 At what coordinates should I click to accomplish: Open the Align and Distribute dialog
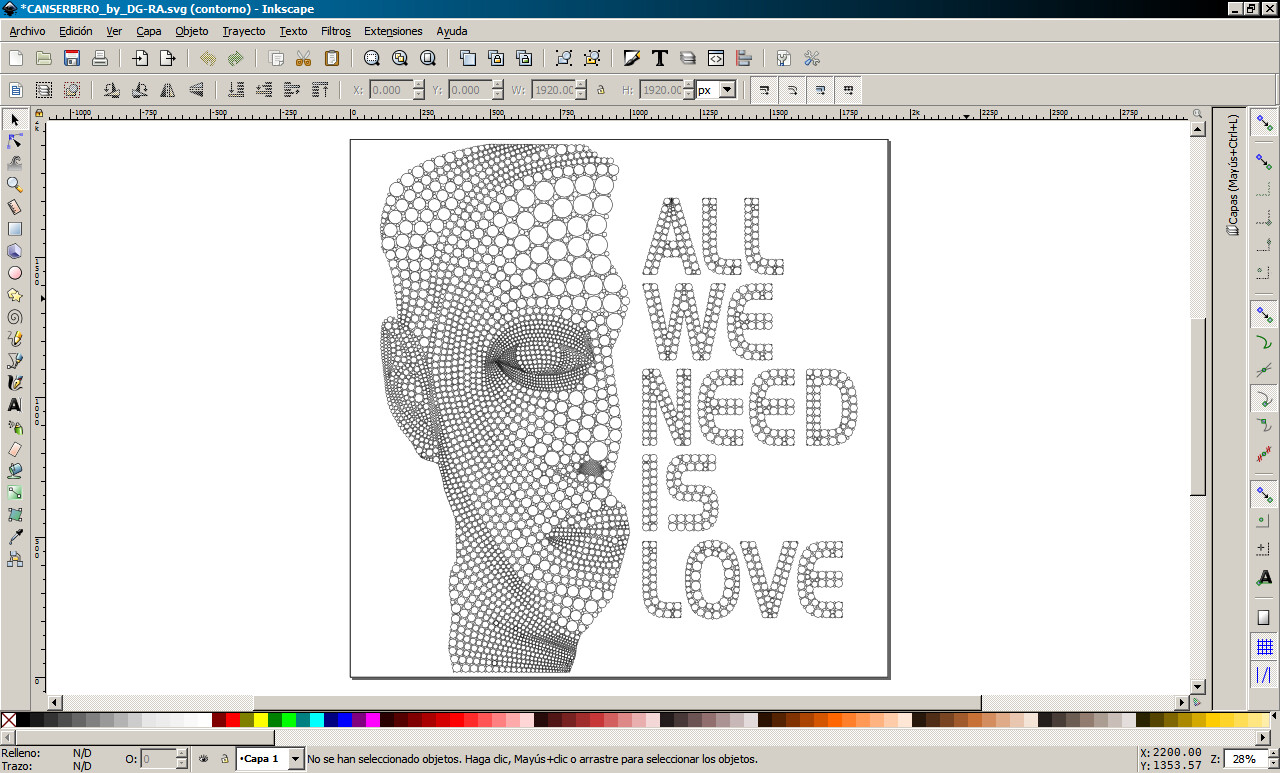[x=743, y=58]
